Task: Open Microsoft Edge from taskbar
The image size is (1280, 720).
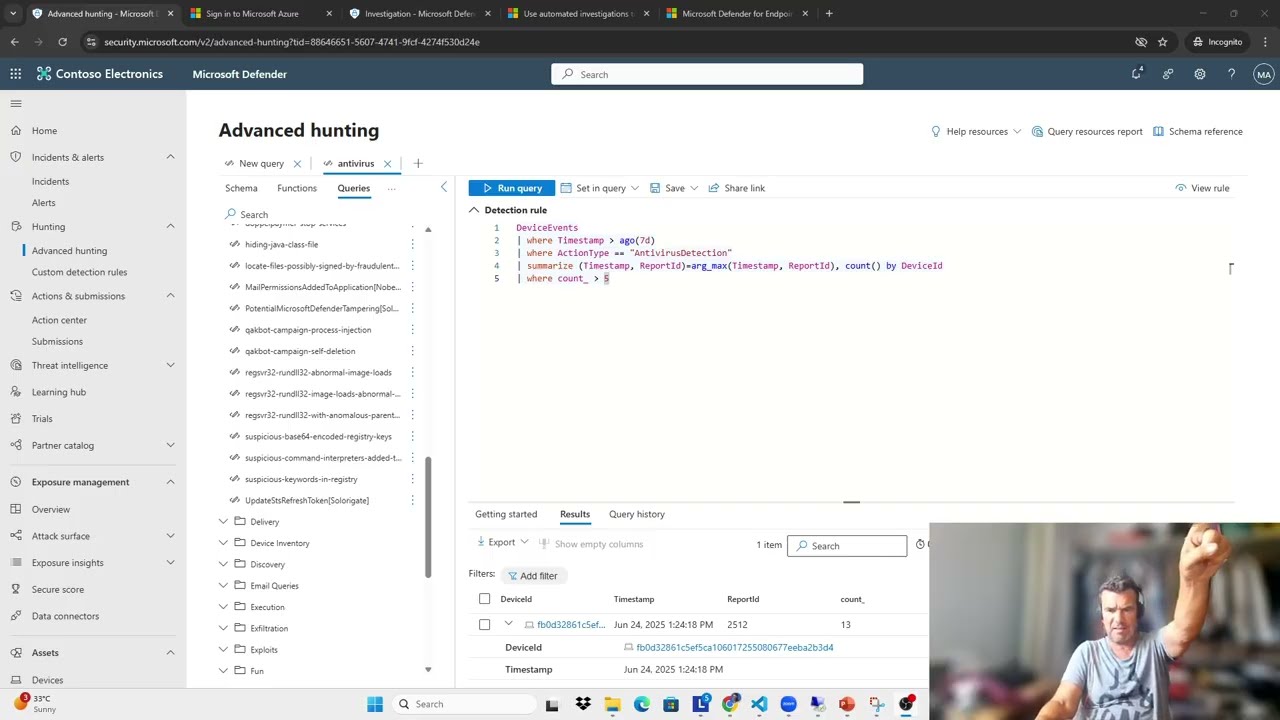Action: pos(641,704)
